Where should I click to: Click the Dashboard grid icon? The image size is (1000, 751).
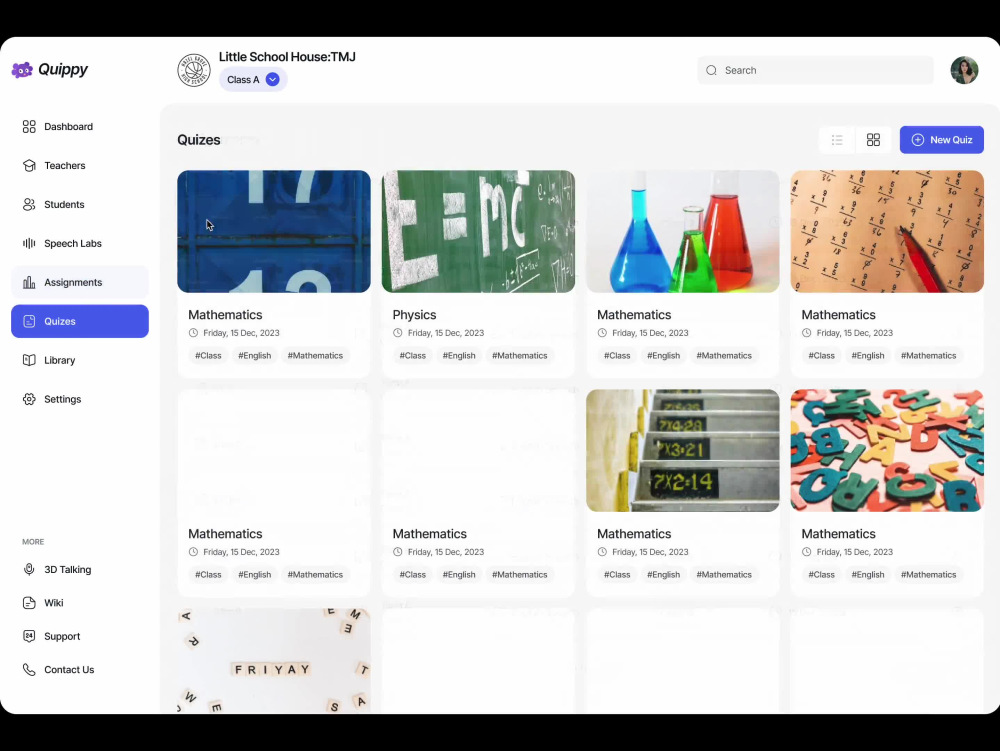[x=29, y=127]
